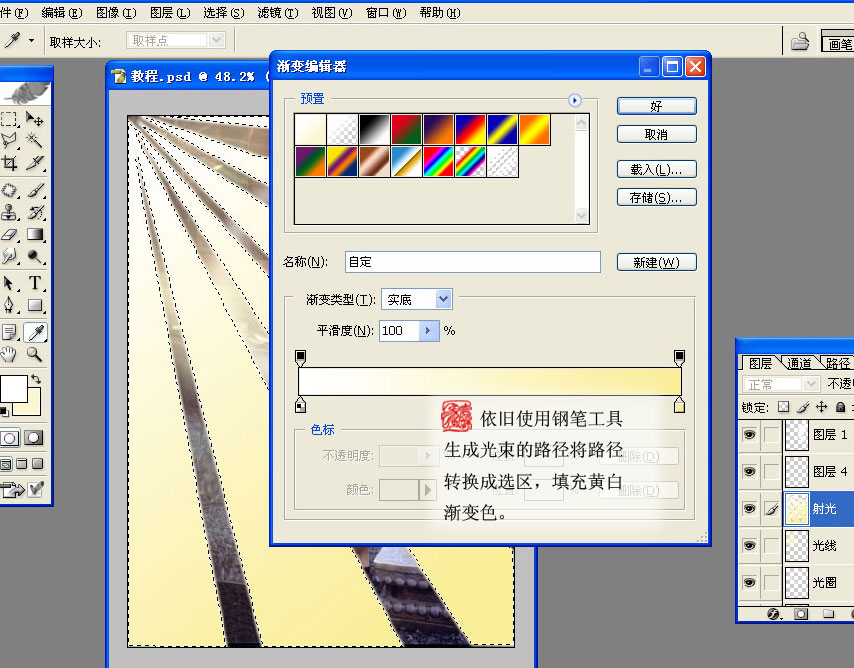854x668 pixels.
Task: Toggle lock position
Action: coord(821,407)
